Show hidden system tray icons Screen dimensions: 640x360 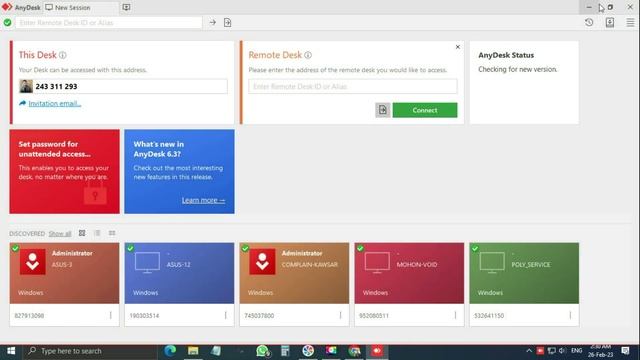point(529,351)
